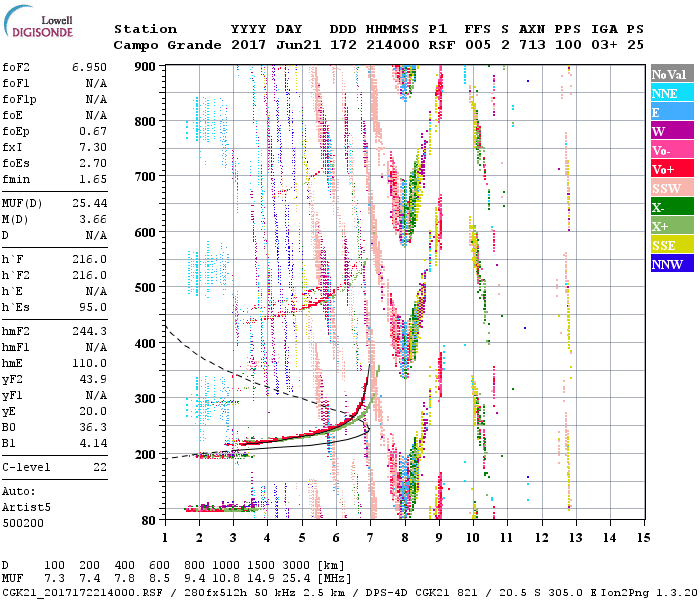Click the CGK21_2017172214000.RSF filename
Screen dimensions: 700x600
(x=83, y=593)
